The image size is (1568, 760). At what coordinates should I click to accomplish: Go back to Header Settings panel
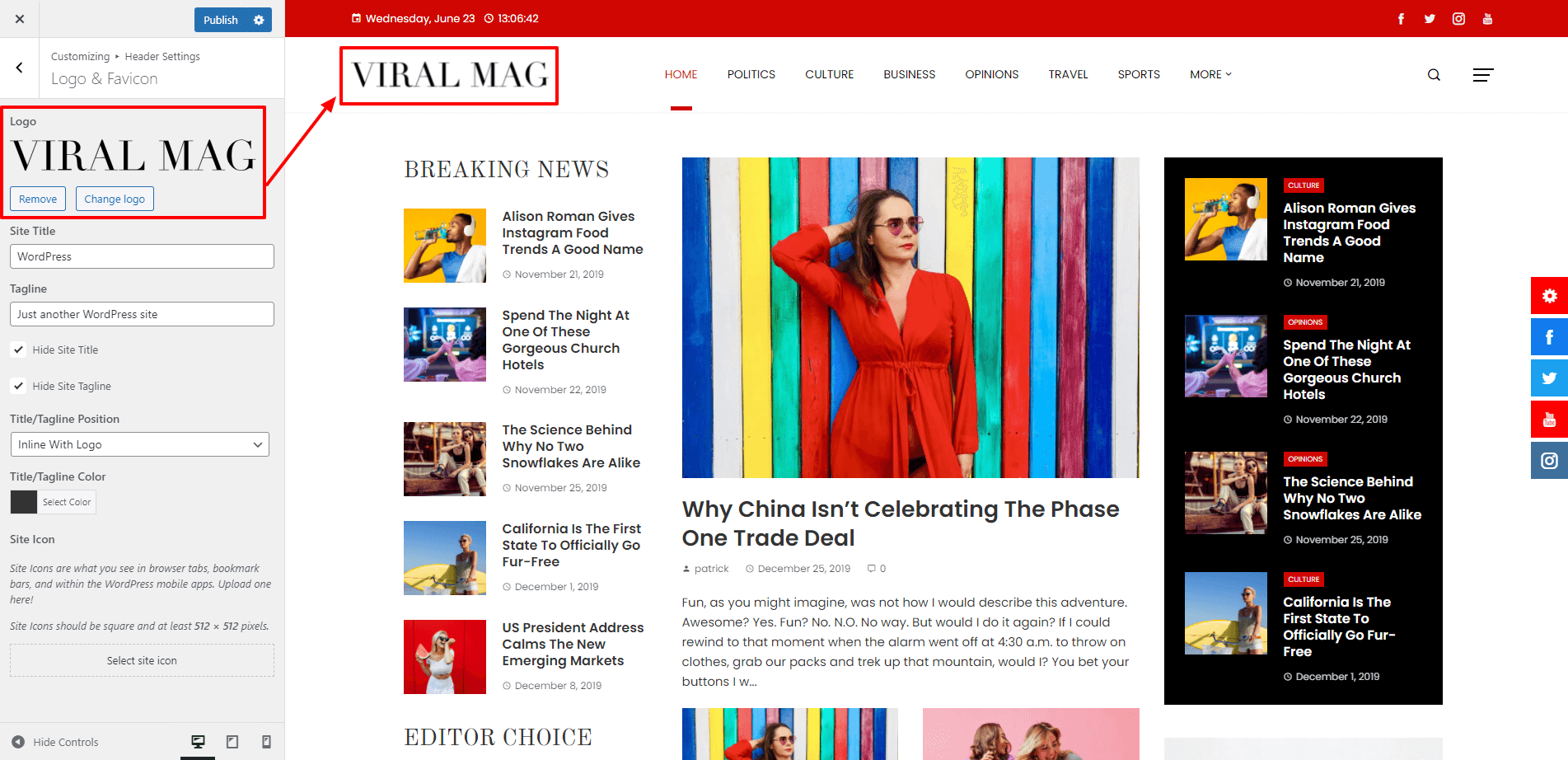[20, 68]
